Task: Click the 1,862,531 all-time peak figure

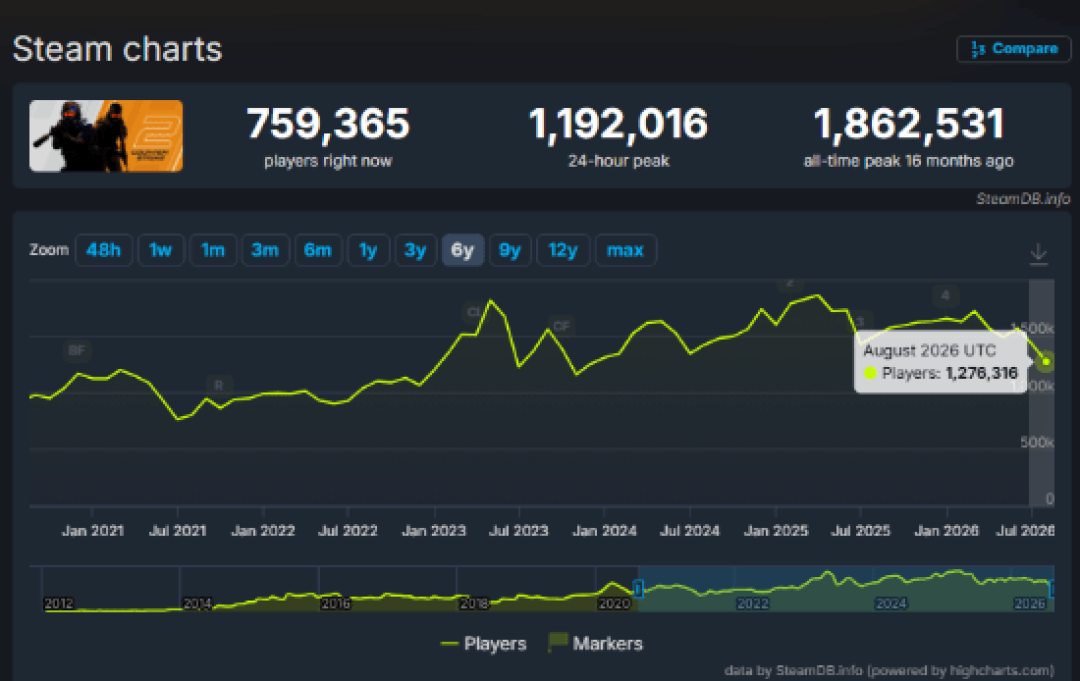Action: pyautogui.click(x=908, y=124)
